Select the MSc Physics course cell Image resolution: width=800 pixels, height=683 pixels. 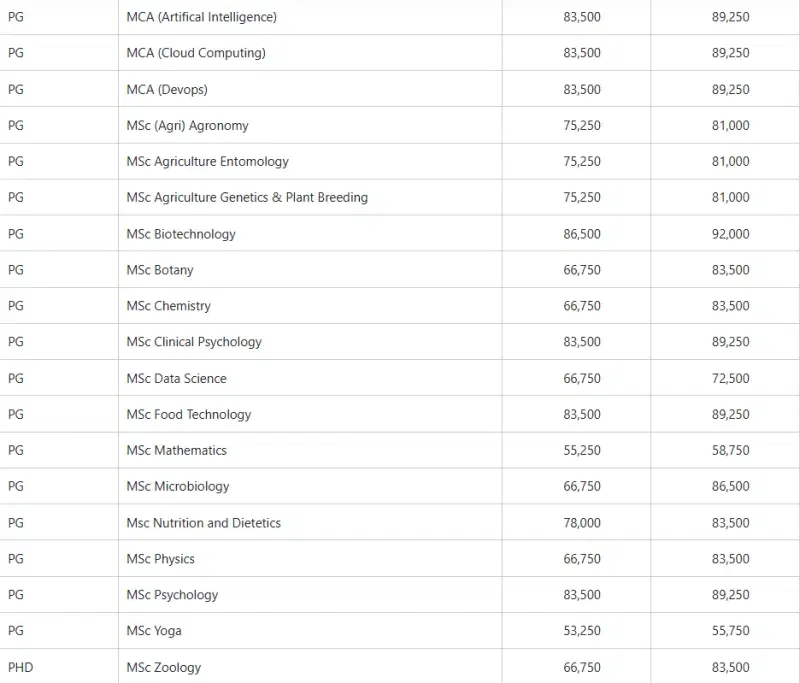click(160, 559)
